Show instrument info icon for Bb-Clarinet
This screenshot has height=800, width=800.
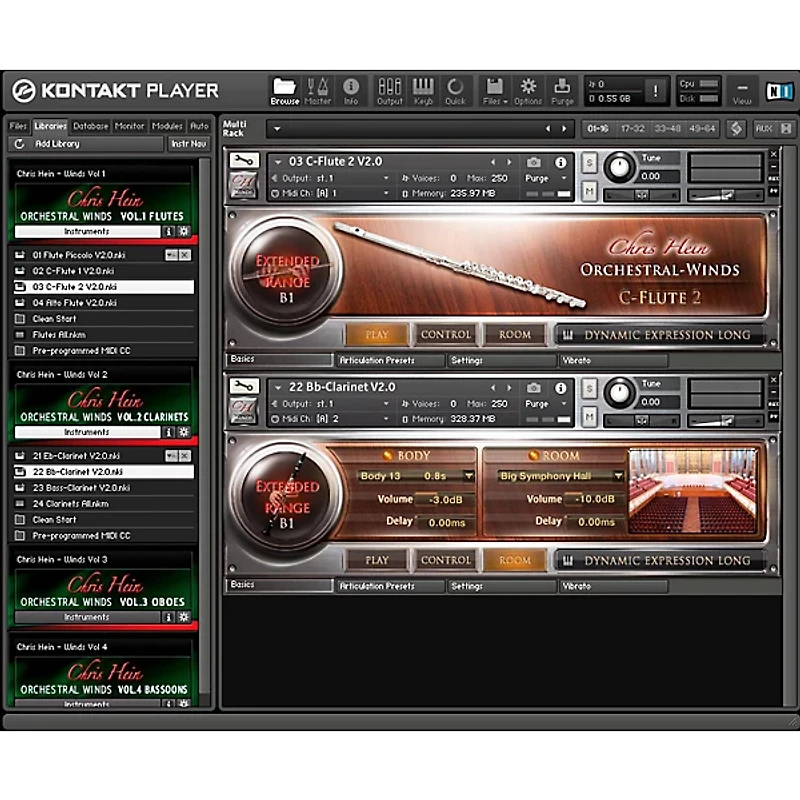[x=561, y=388]
